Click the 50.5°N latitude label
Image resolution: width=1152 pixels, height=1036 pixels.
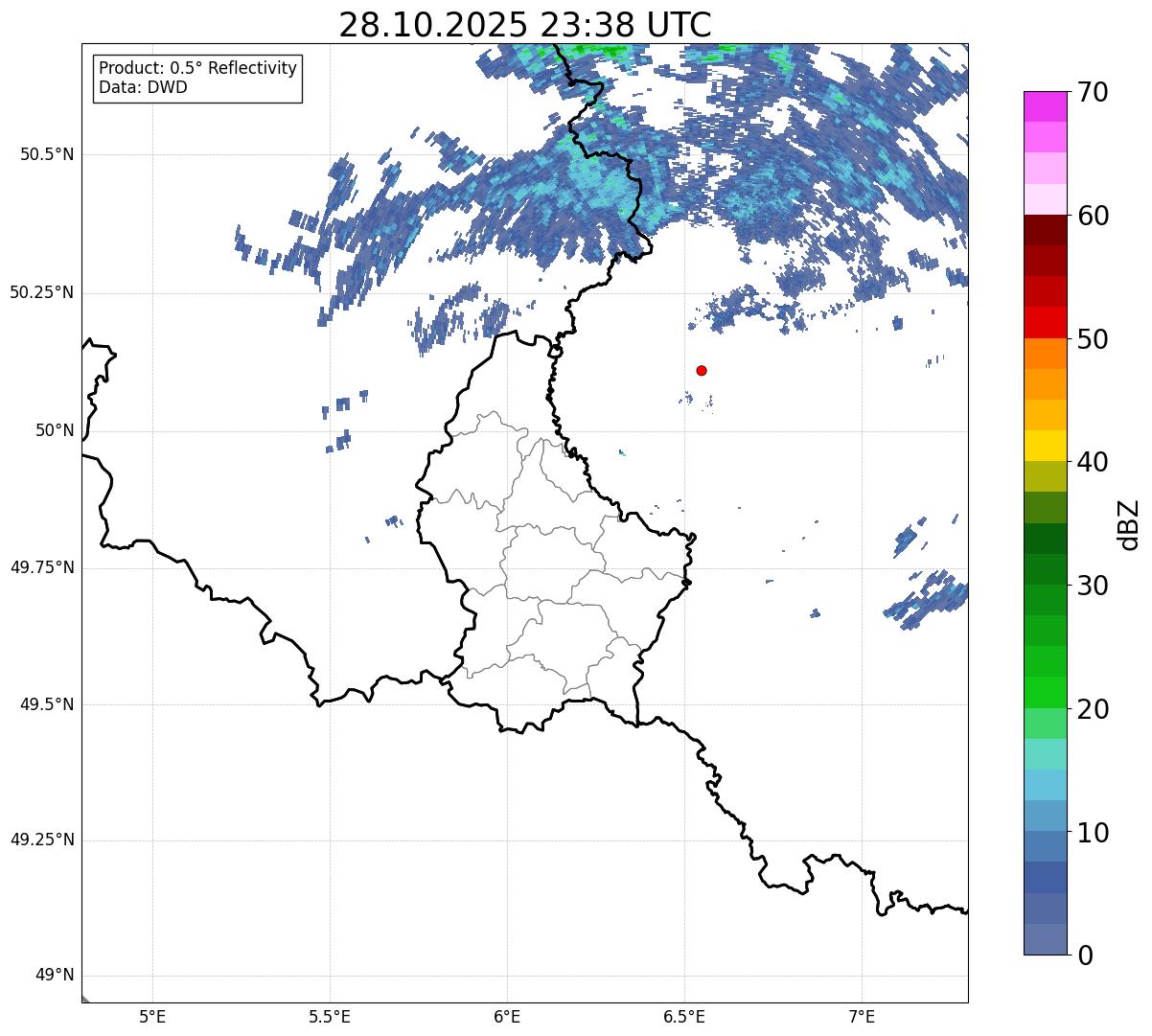point(46,154)
